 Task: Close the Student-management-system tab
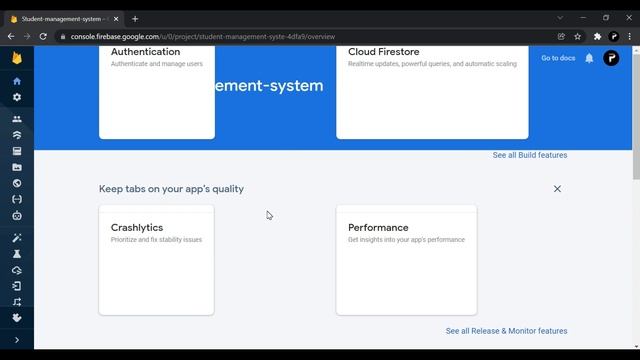[x=116, y=19]
